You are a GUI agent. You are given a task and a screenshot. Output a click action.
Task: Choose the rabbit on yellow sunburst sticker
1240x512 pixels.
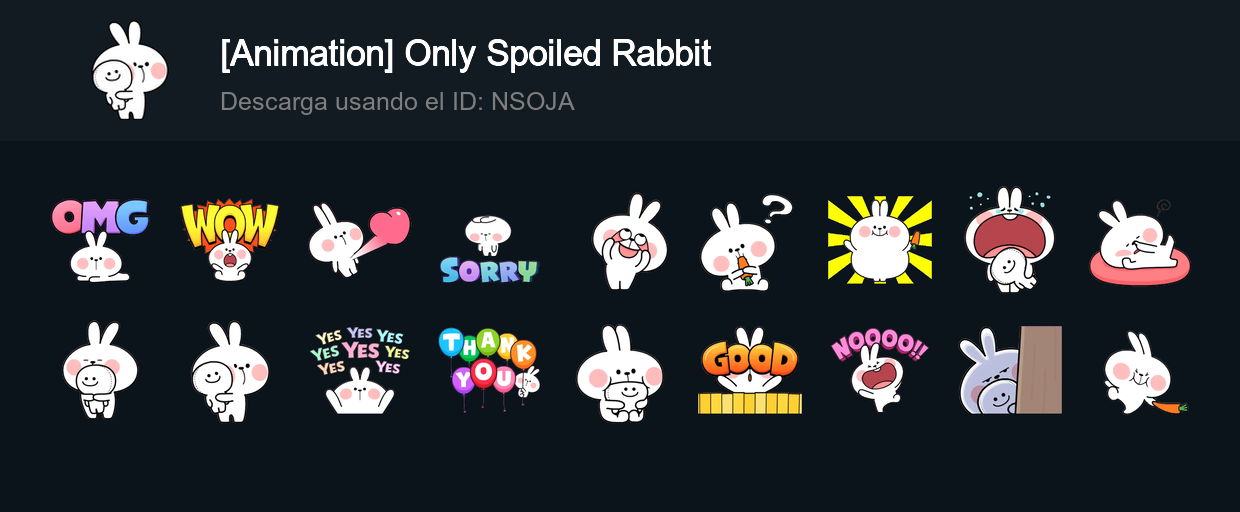click(x=879, y=240)
